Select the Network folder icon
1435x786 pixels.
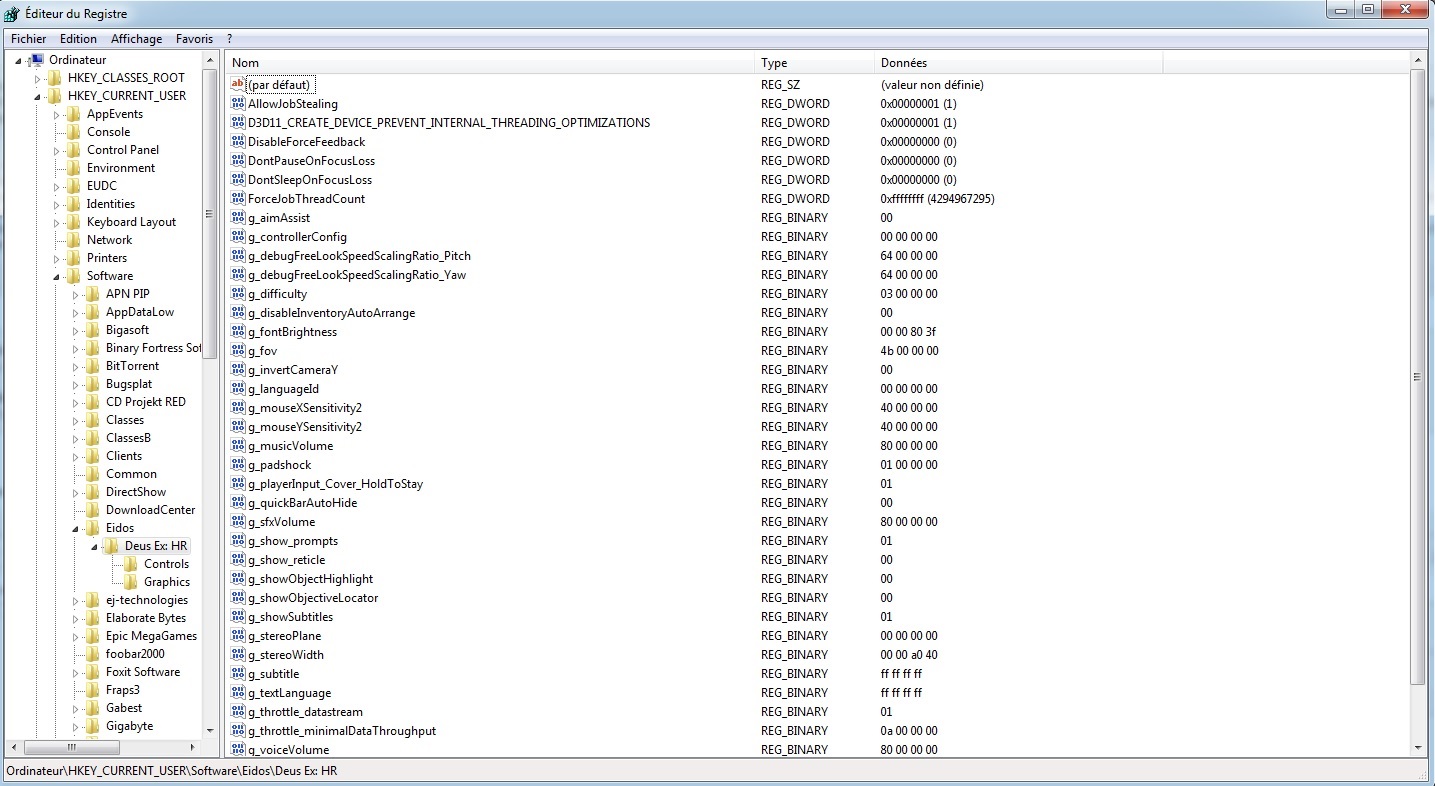tap(74, 240)
